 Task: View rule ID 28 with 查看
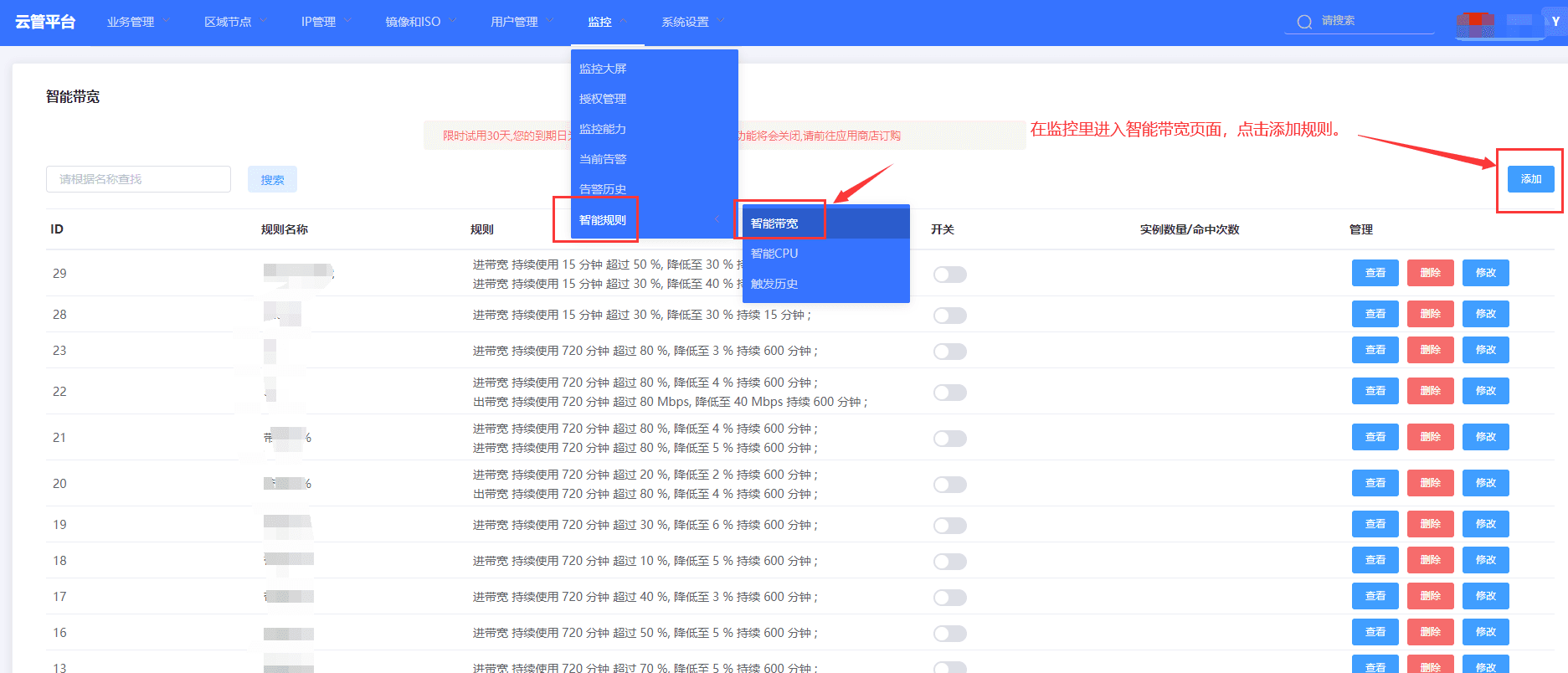(x=1375, y=314)
